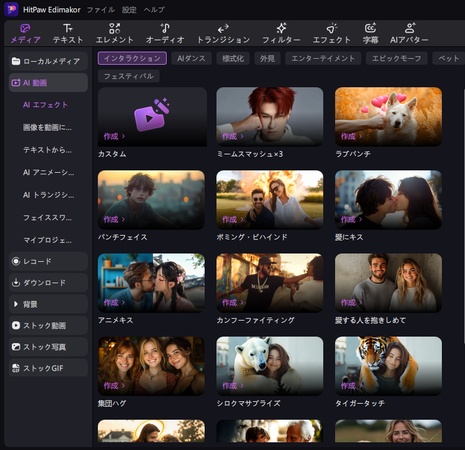The width and height of the screenshot is (465, 450).
Task: Click 作成 on the 愛にキス card
Action: point(351,219)
